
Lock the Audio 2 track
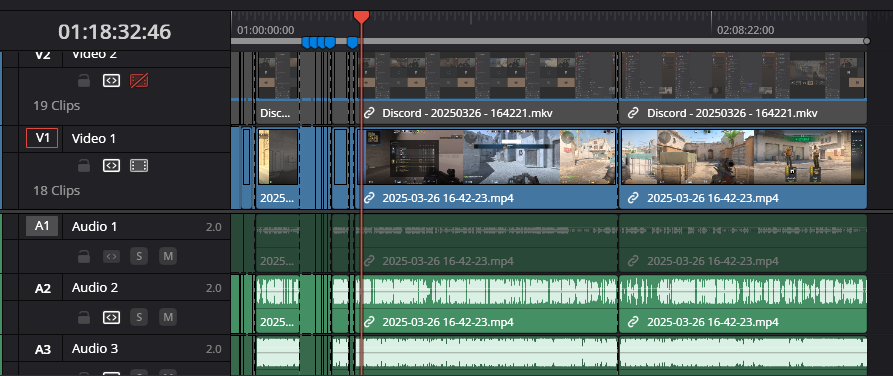click(x=84, y=317)
